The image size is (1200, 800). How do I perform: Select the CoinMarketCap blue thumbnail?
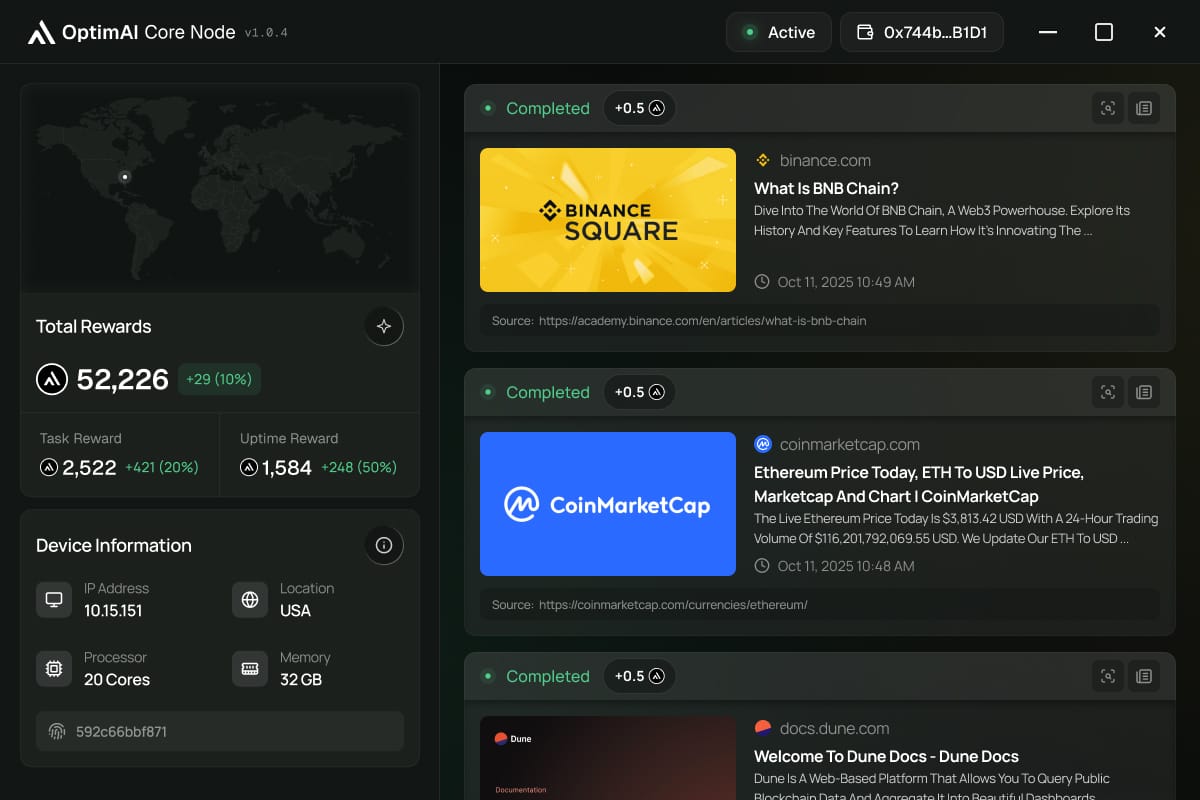coord(608,504)
